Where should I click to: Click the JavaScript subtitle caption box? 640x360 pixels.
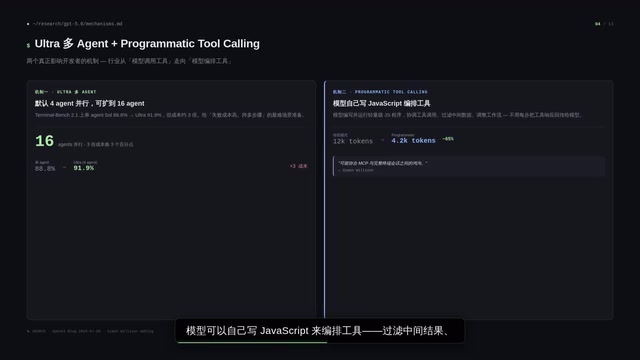320,331
